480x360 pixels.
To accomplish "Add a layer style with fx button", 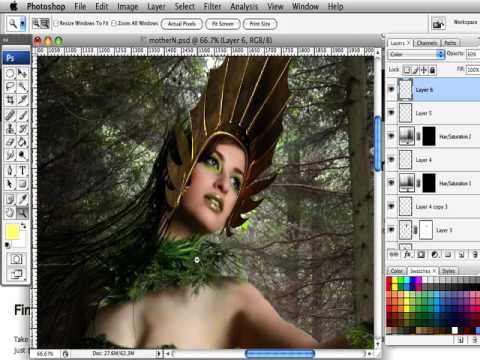I will click(x=407, y=255).
